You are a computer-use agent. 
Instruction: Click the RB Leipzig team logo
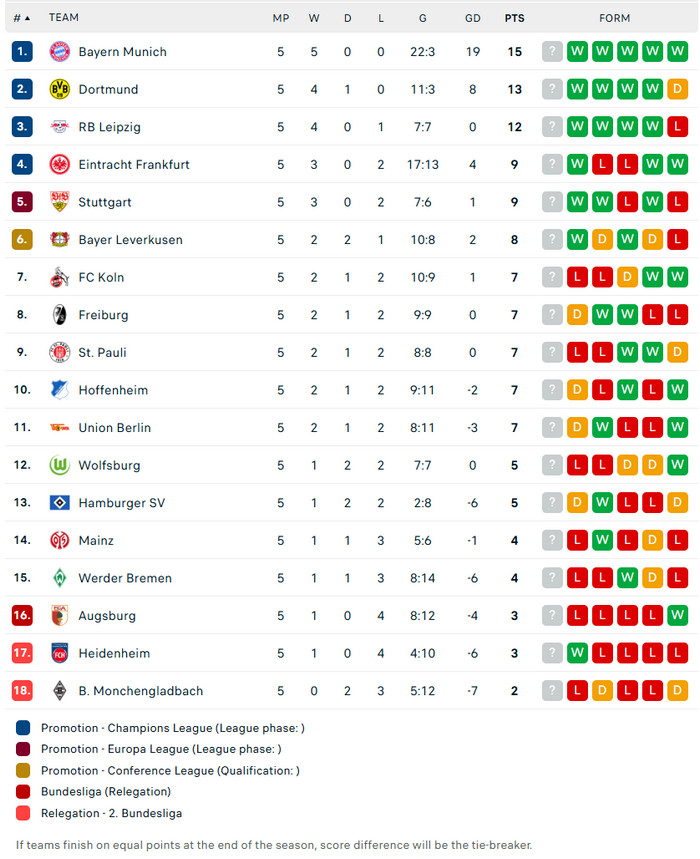click(59, 127)
